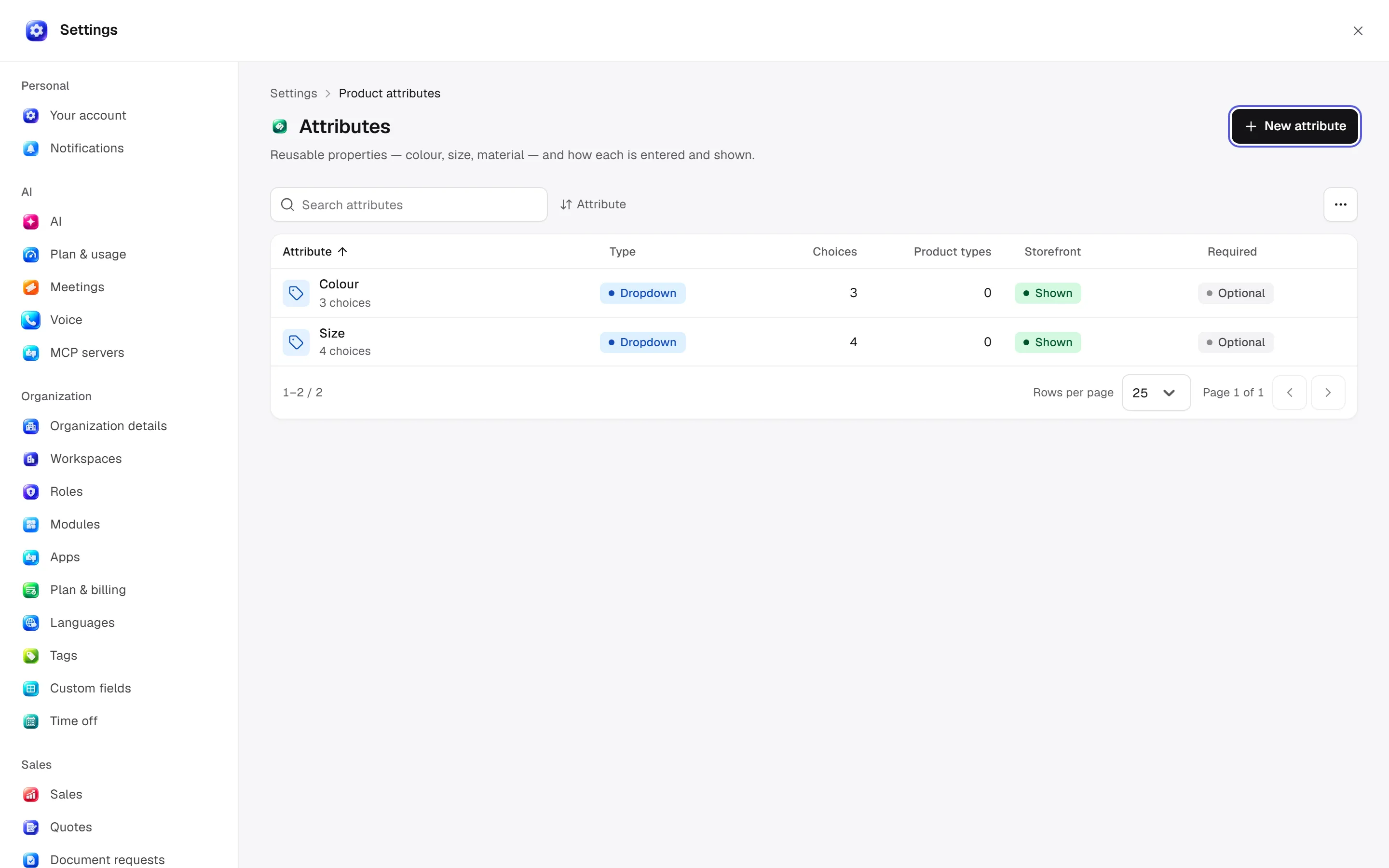
Task: Close the Settings dialog
Action: (x=1358, y=31)
